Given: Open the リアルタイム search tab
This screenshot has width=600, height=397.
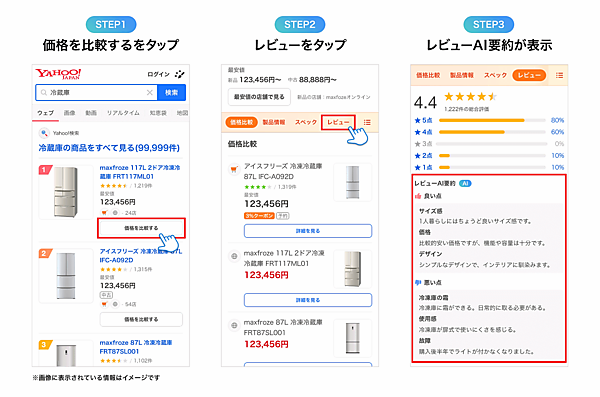Looking at the screenshot, I should tap(123, 113).
